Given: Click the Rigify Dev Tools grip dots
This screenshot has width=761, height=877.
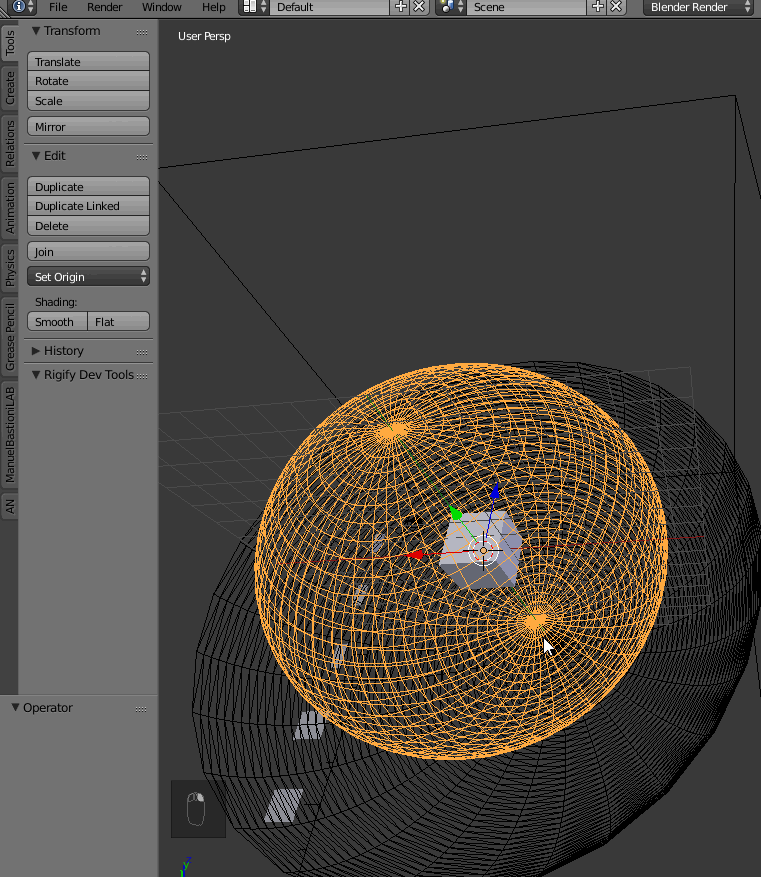Looking at the screenshot, I should tap(142, 376).
